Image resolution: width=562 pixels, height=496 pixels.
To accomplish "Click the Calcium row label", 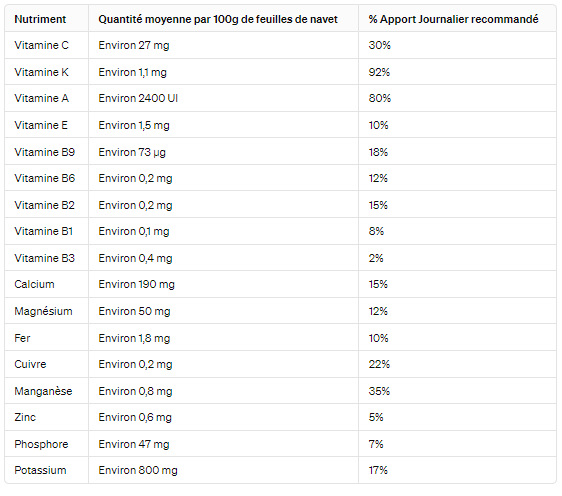I will [34, 284].
